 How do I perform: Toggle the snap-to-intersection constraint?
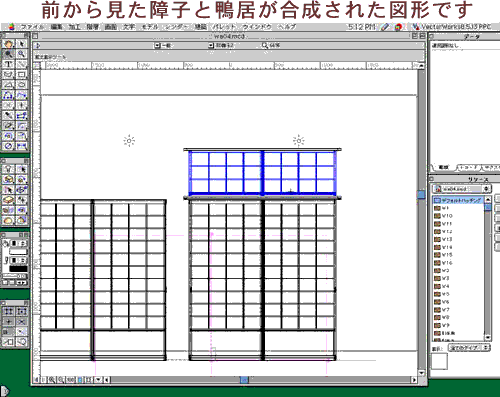click(x=22, y=321)
